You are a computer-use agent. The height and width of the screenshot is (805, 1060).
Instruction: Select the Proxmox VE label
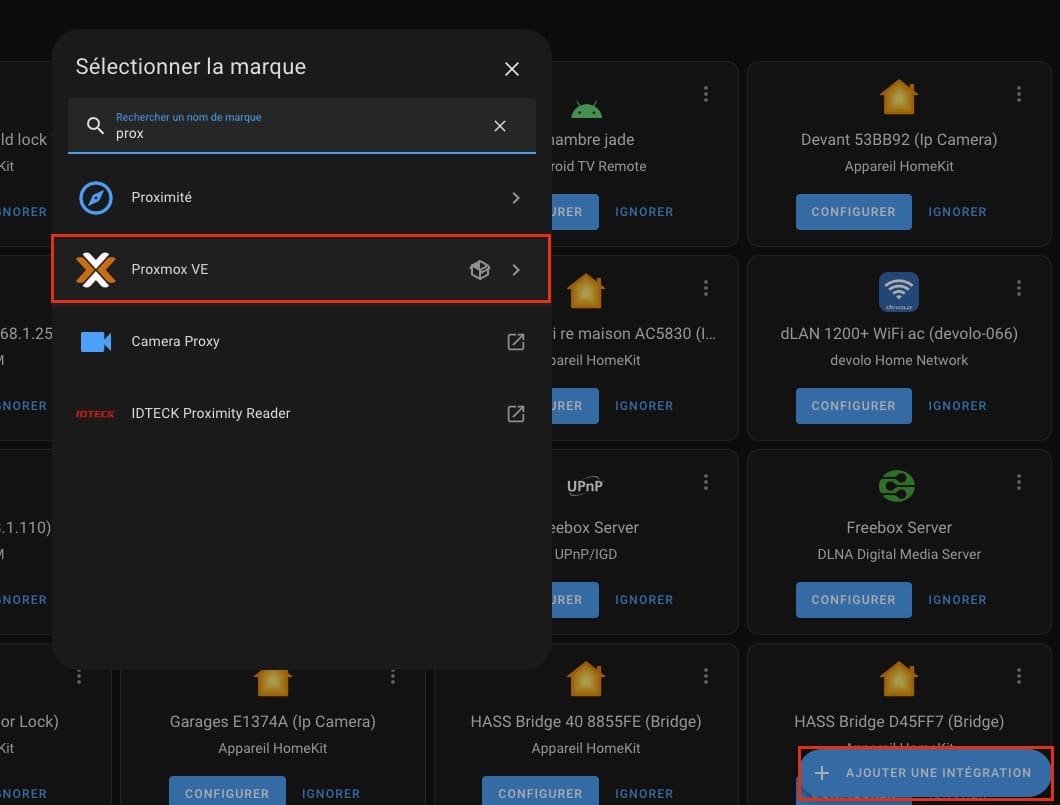[x=170, y=269]
